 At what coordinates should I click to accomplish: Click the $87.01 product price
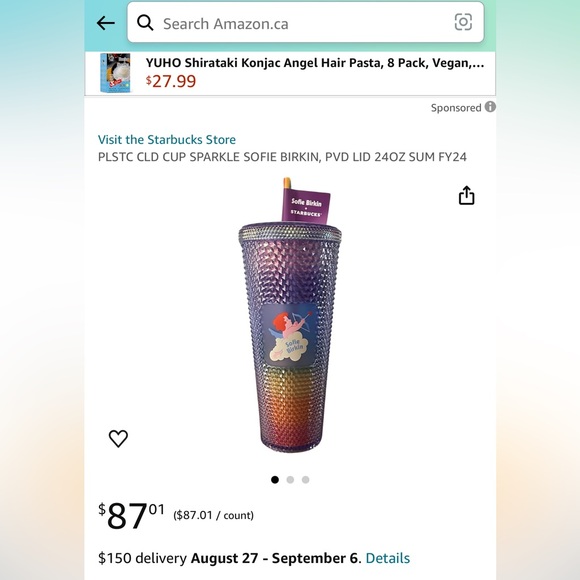[131, 516]
